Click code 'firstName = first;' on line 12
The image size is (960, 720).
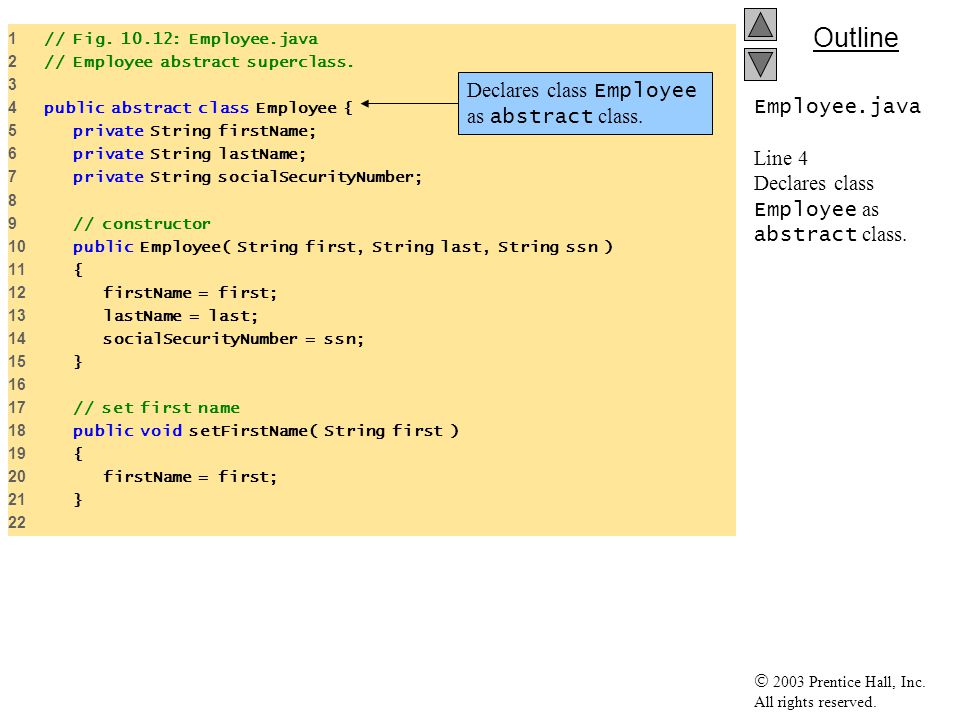(190, 293)
